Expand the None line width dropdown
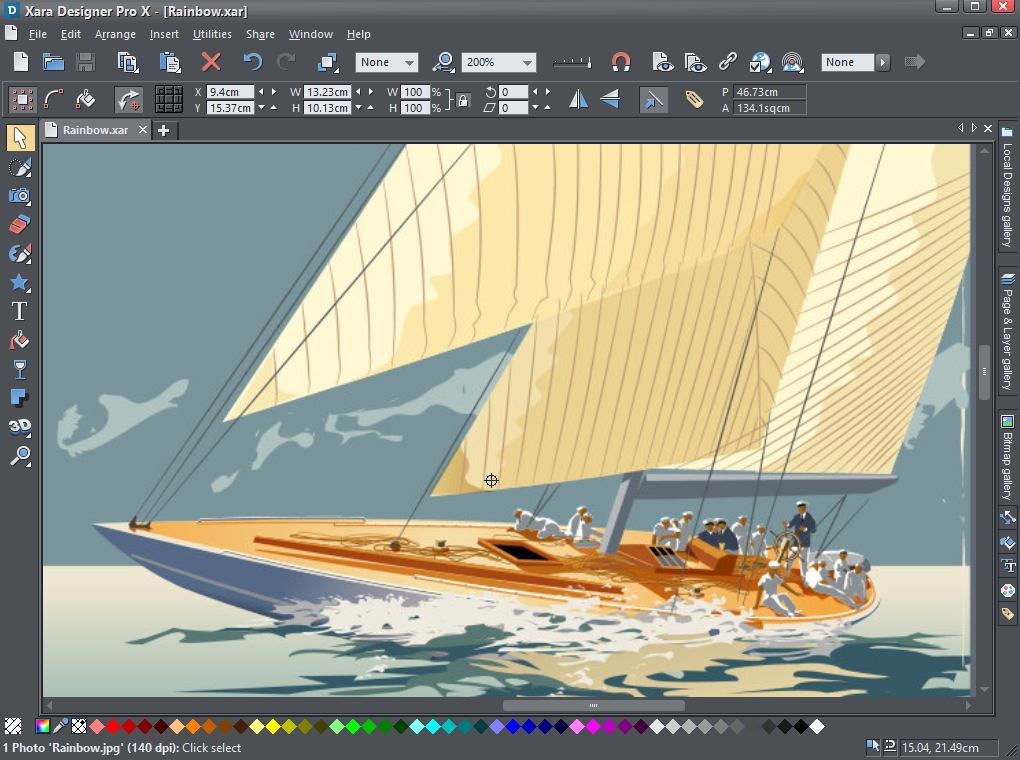Screen dimensions: 1020x760 pyautogui.click(x=386, y=62)
